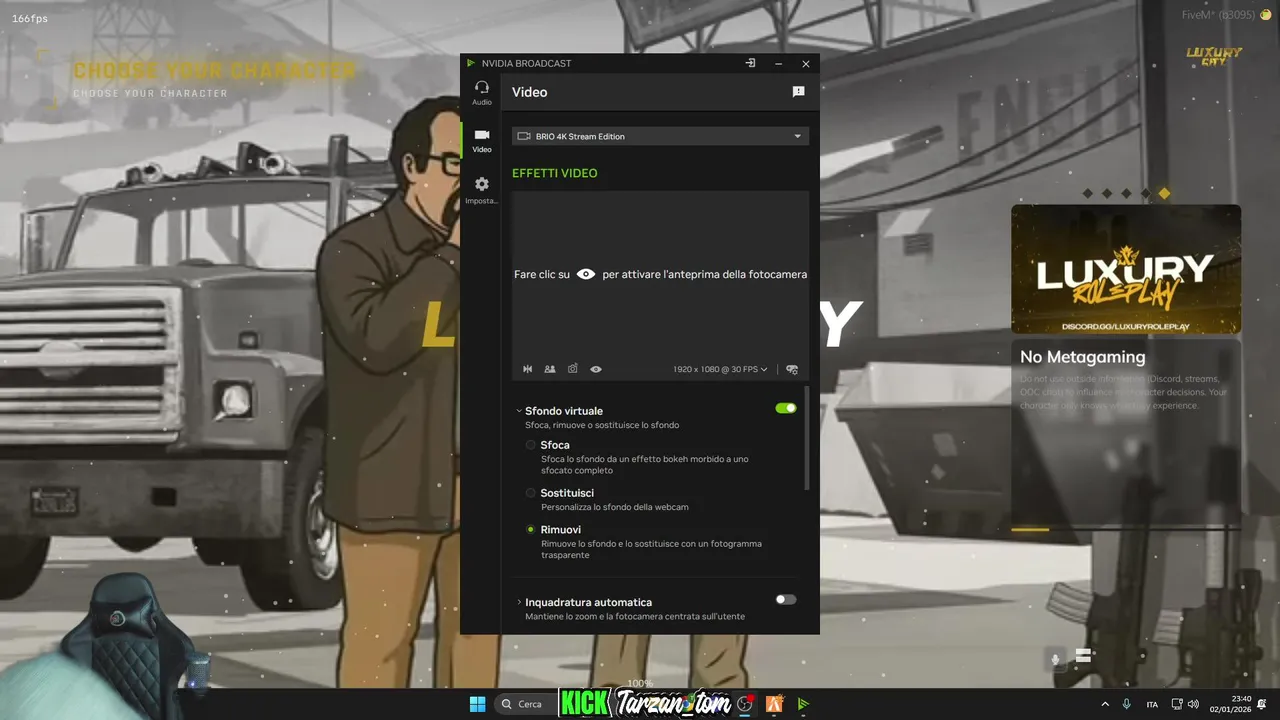
Task: Open taskbar app with red notification dot
Action: 745,704
